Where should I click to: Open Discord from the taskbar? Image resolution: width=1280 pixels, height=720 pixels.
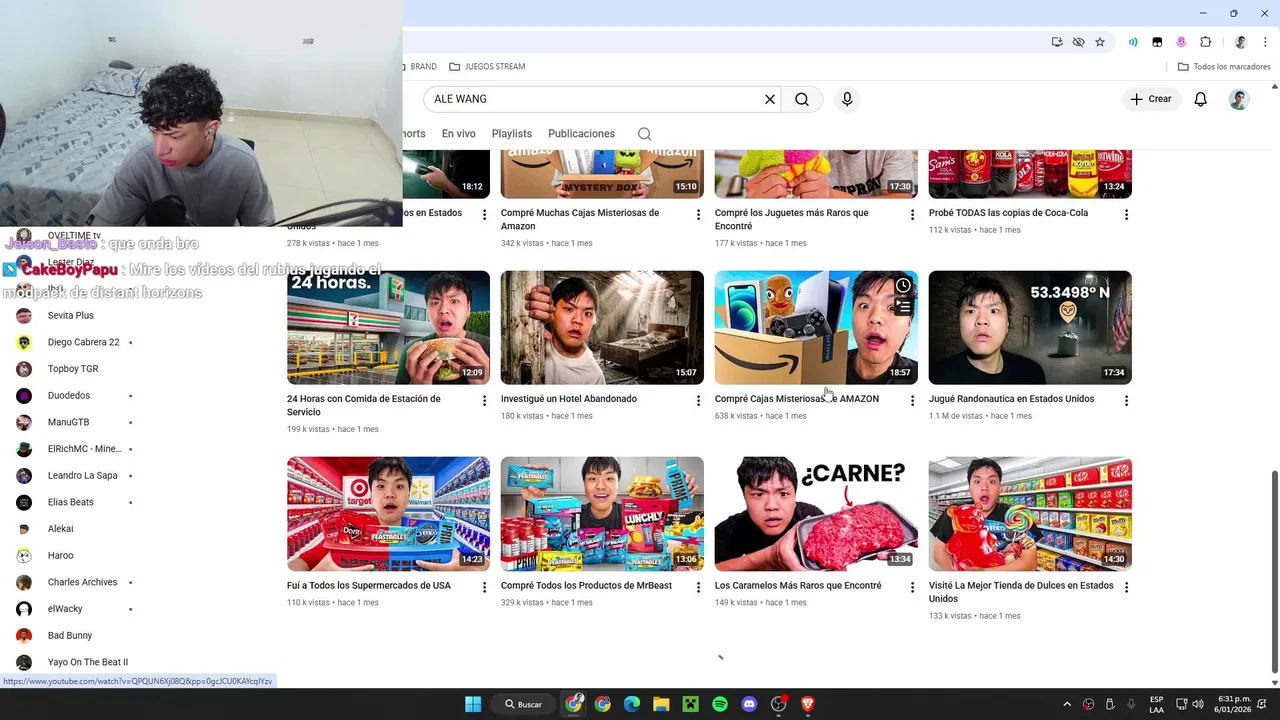coord(749,704)
